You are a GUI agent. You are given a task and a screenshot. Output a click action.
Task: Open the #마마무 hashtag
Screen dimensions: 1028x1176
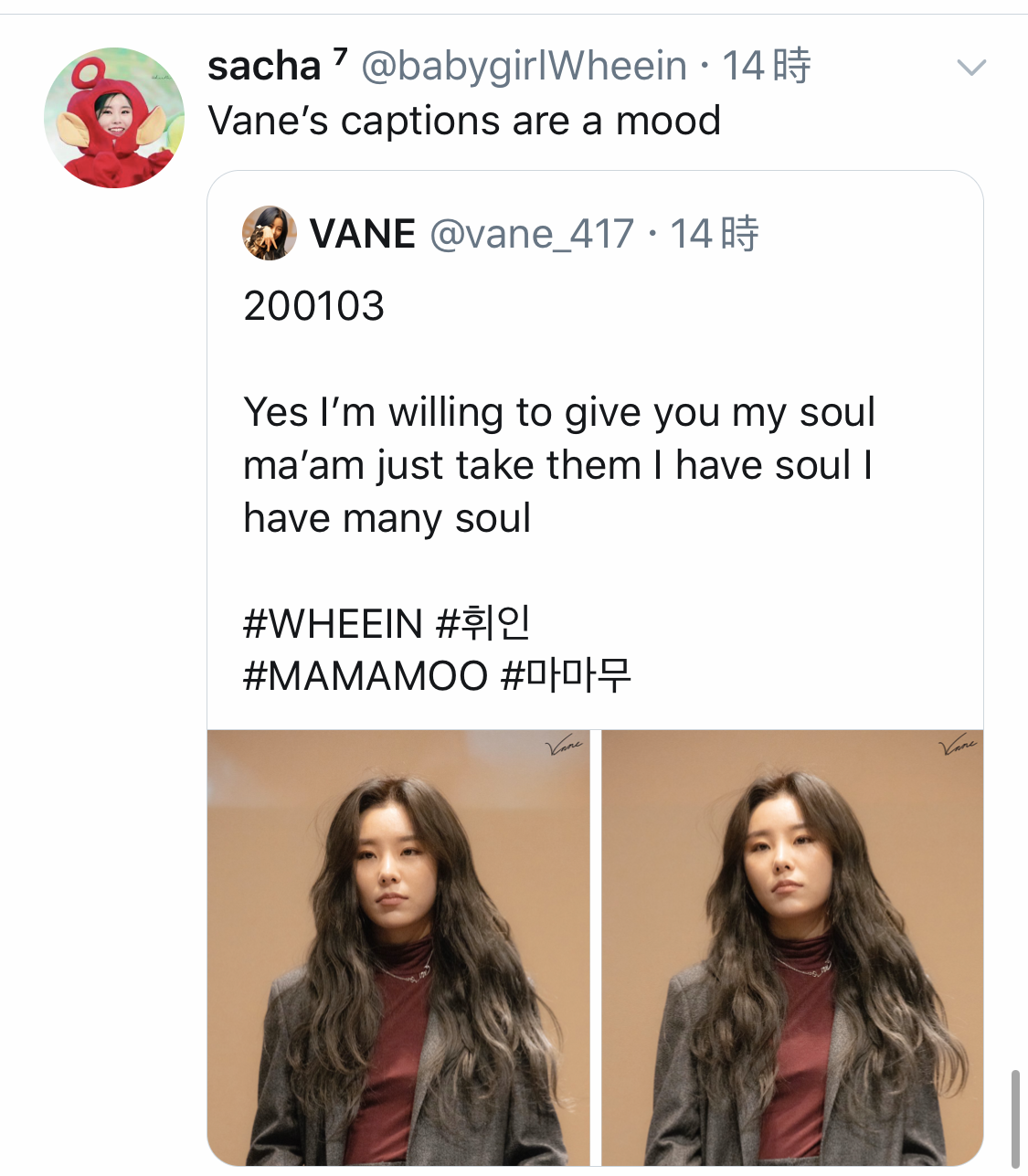click(x=567, y=677)
